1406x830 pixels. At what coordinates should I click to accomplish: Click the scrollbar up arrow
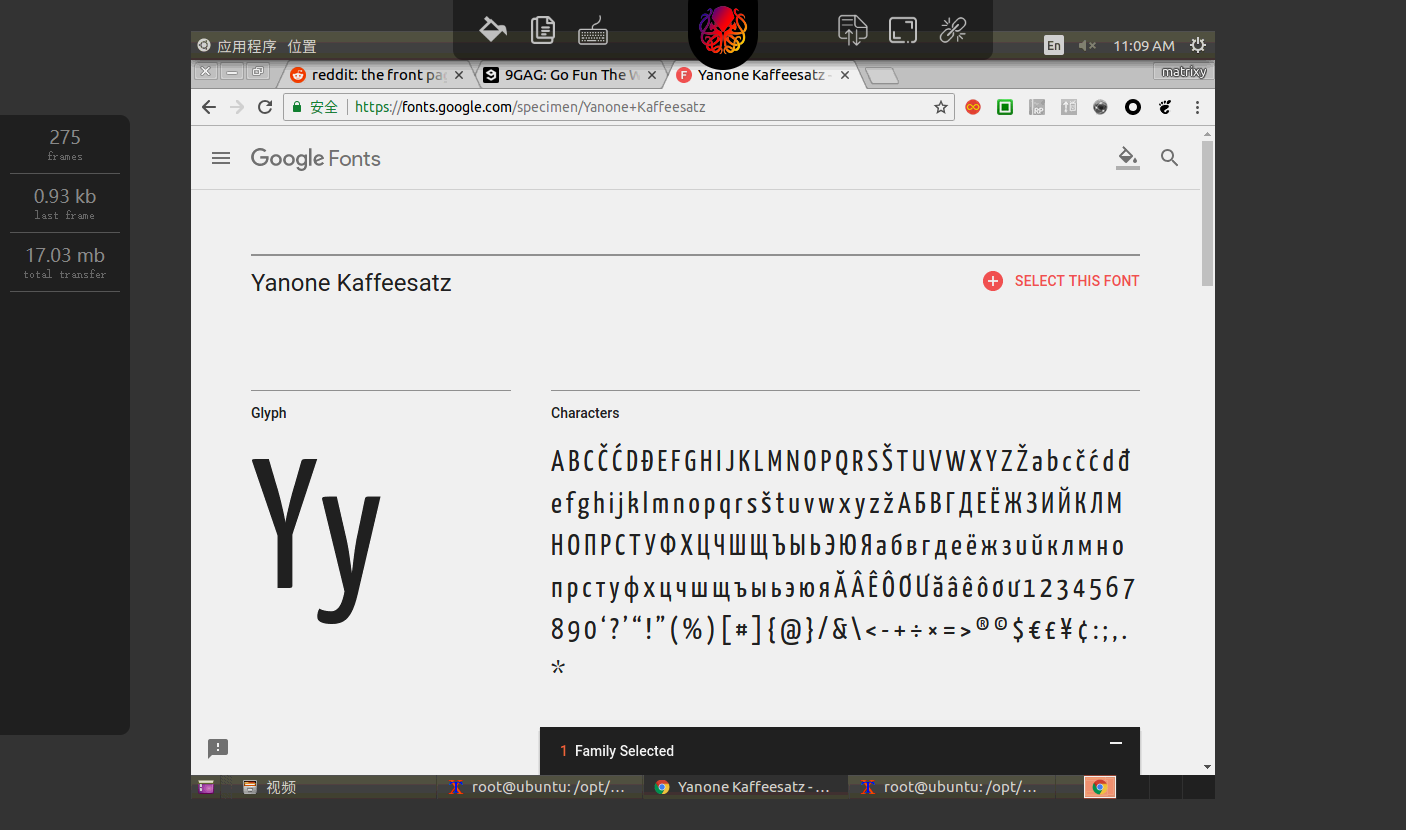click(1207, 133)
